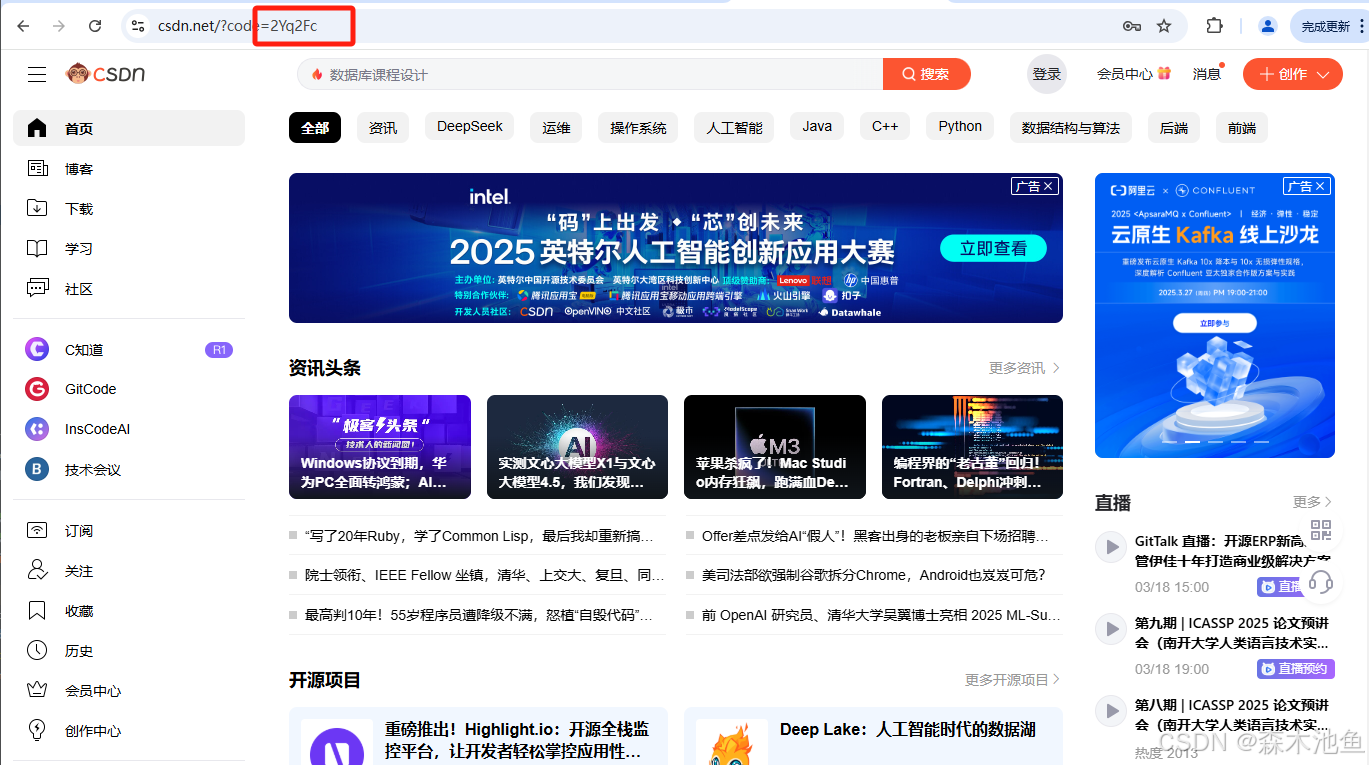Image resolution: width=1369 pixels, height=765 pixels.
Task: Open the browser extensions puzzle icon
Action: tap(1214, 26)
